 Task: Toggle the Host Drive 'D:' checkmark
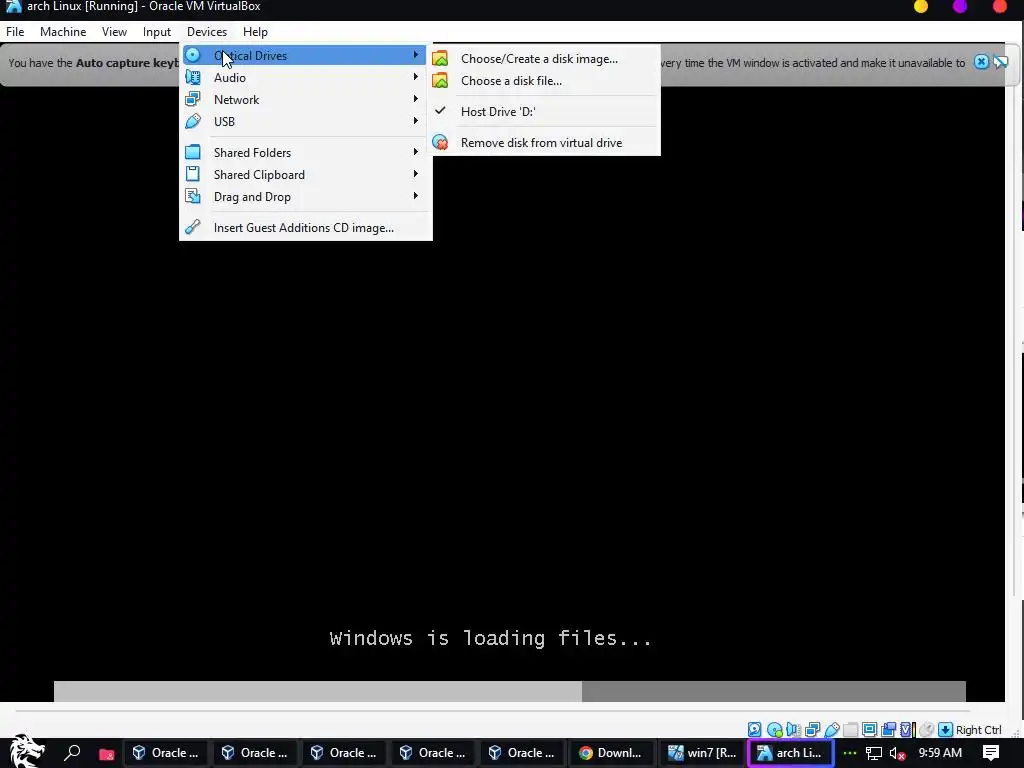(x=440, y=111)
